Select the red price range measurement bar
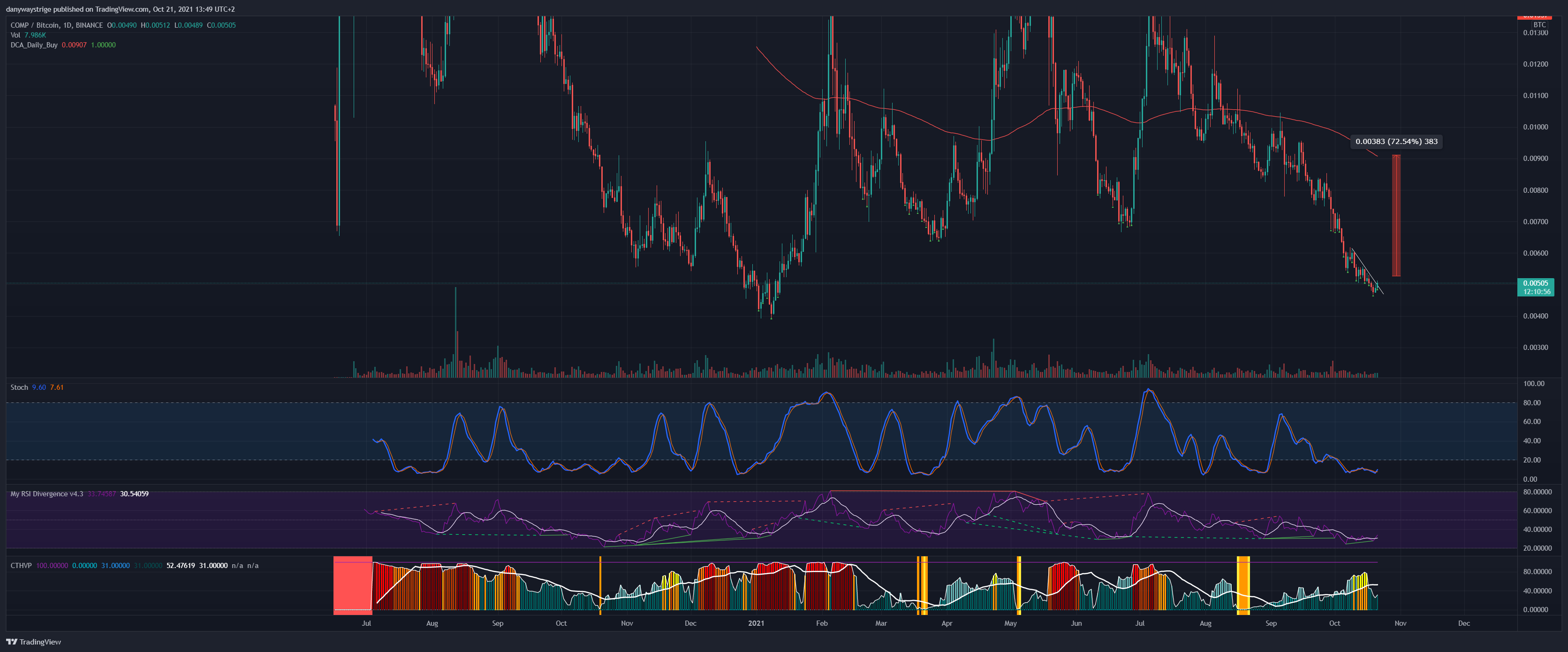The image size is (1568, 652). coord(1396,215)
